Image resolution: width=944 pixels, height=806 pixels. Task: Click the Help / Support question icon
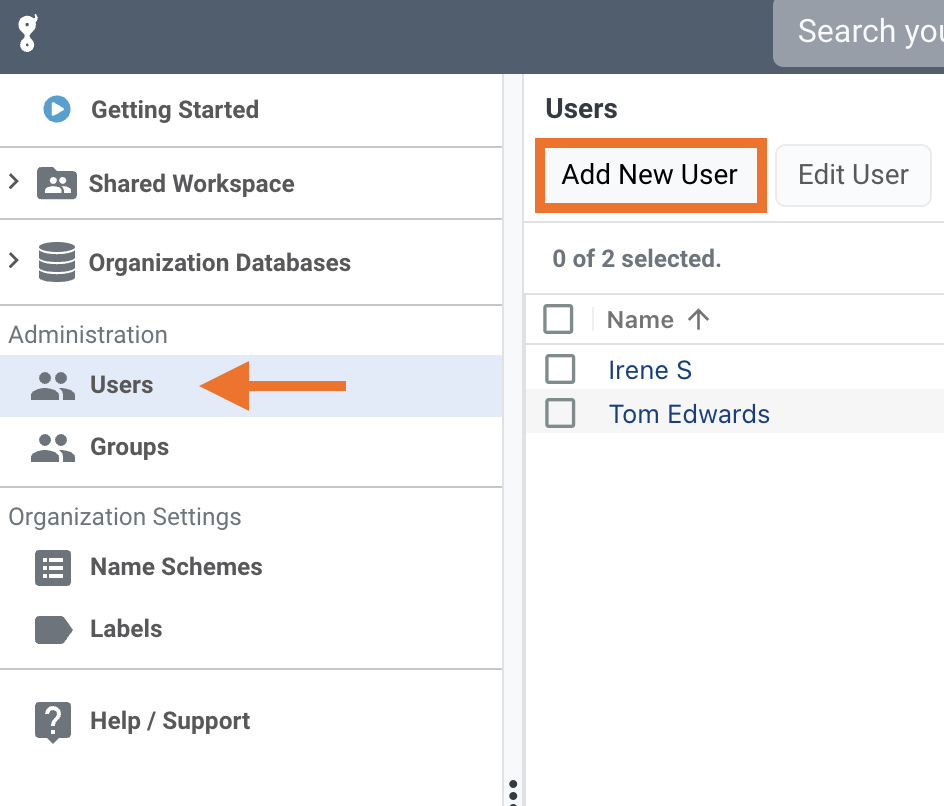click(x=53, y=721)
